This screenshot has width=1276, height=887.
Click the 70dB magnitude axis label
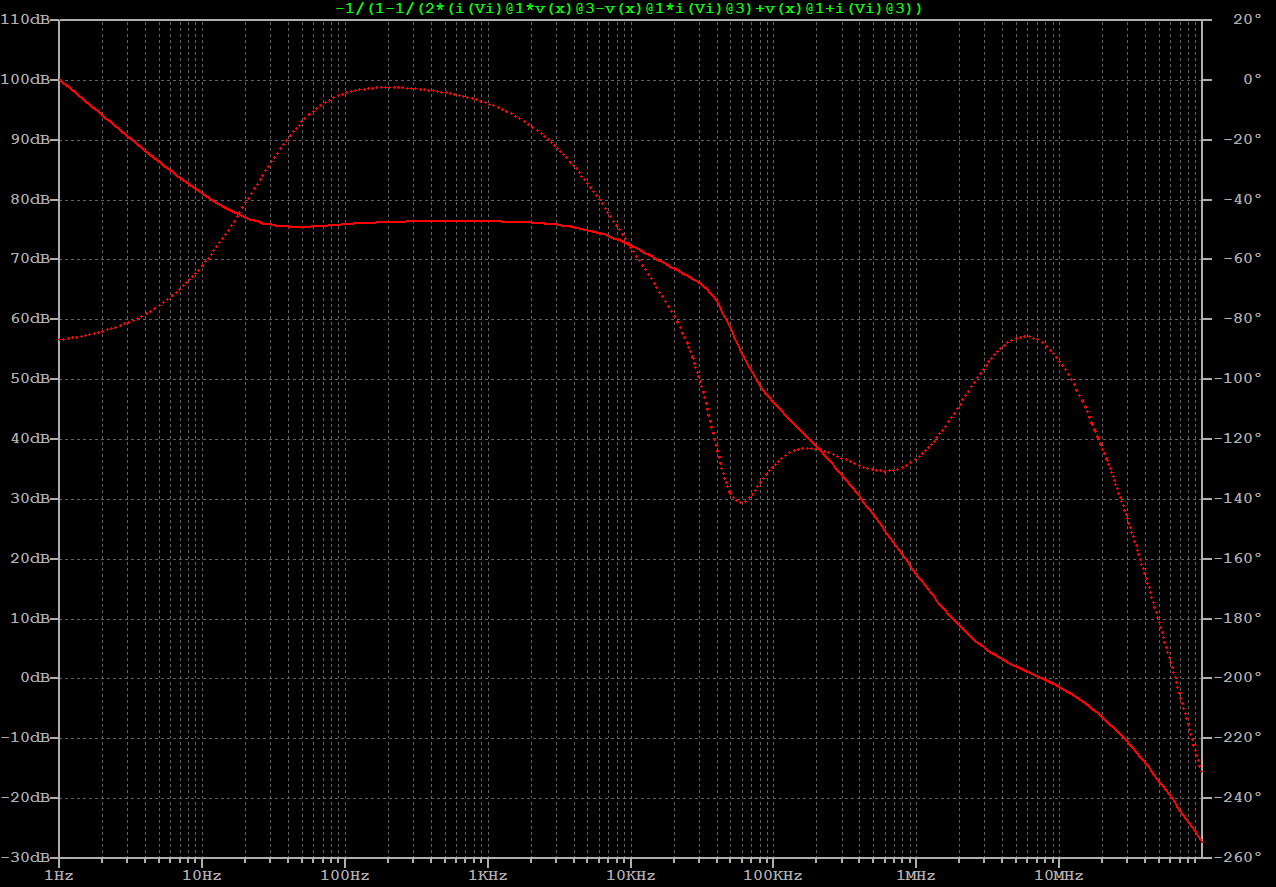coord(29,259)
